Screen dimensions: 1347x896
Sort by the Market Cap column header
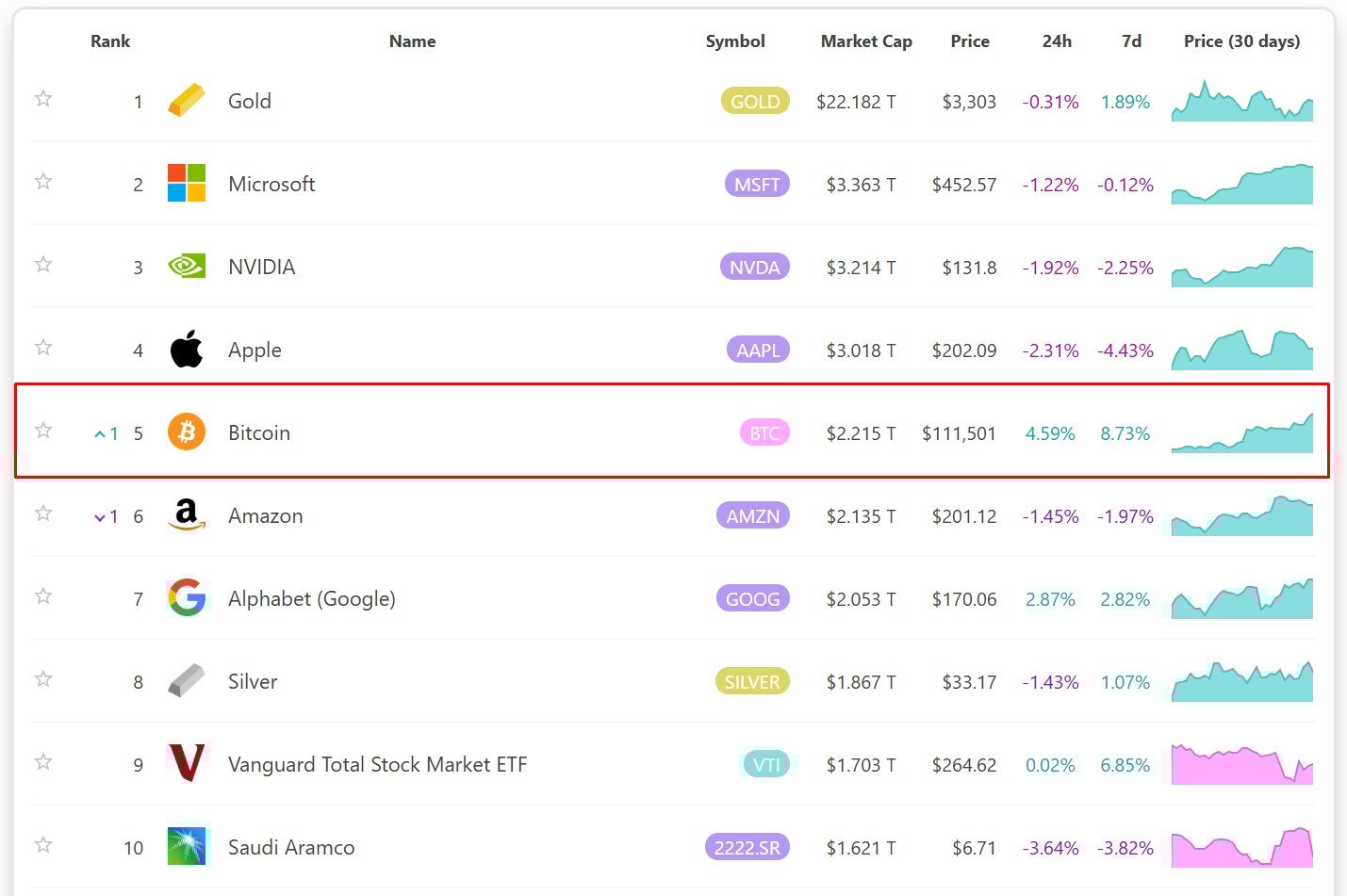coord(866,41)
